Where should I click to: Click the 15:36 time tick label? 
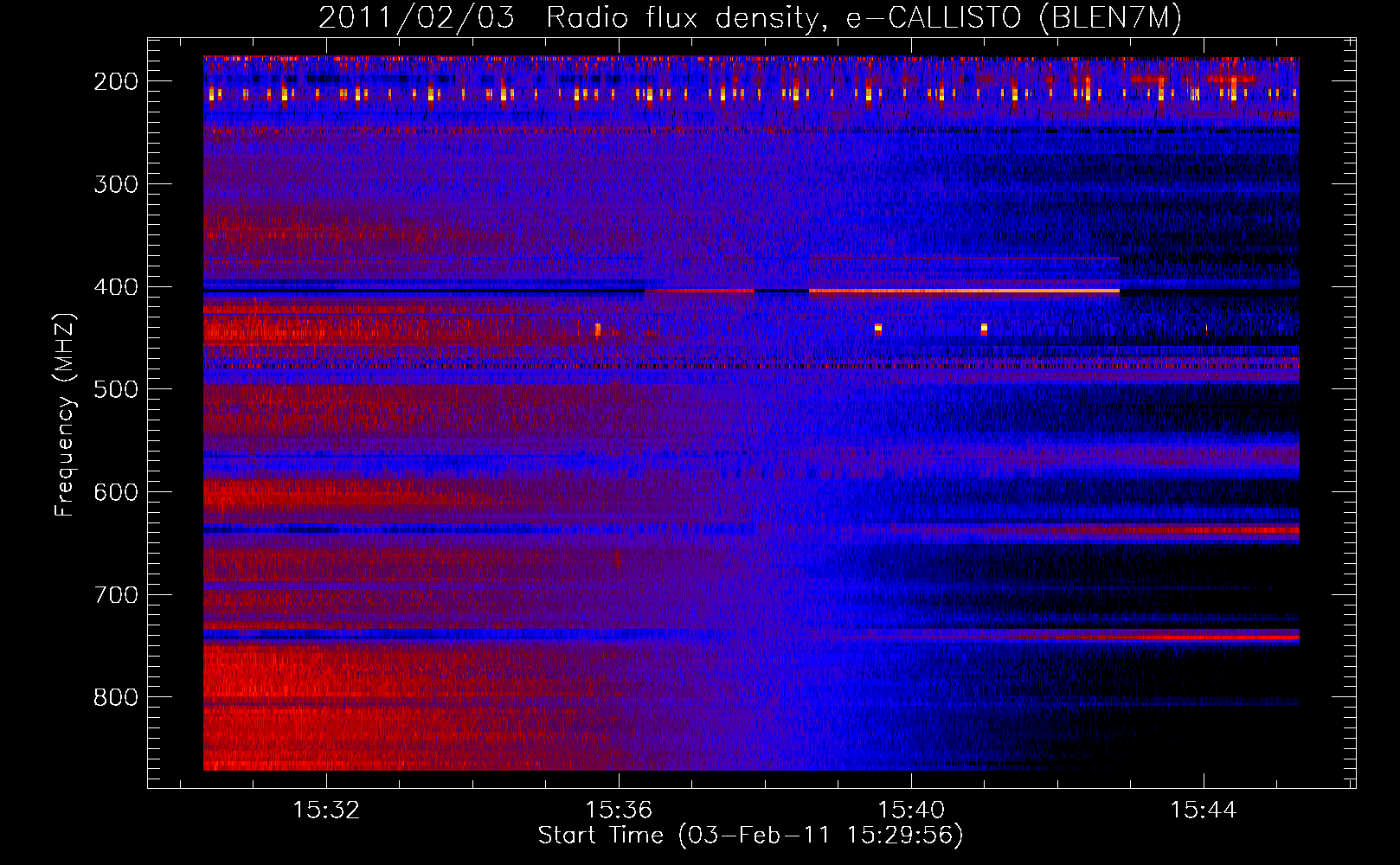pyautogui.click(x=619, y=811)
